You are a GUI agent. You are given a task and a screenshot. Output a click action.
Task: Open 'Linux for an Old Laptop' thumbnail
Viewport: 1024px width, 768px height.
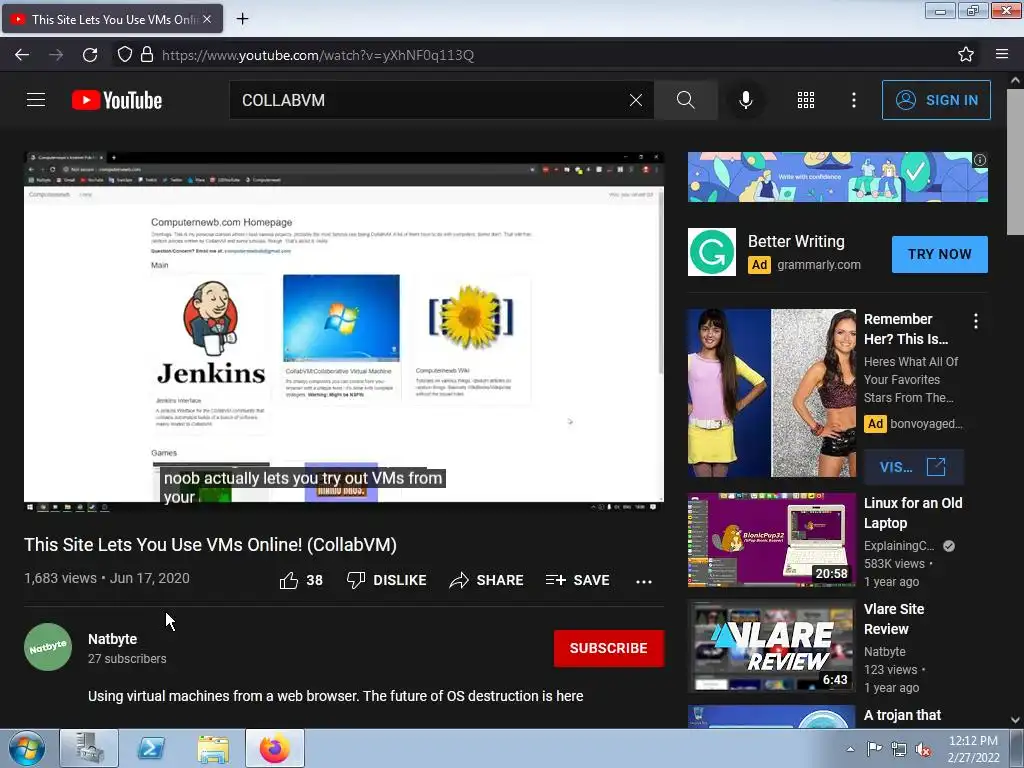click(x=771, y=540)
